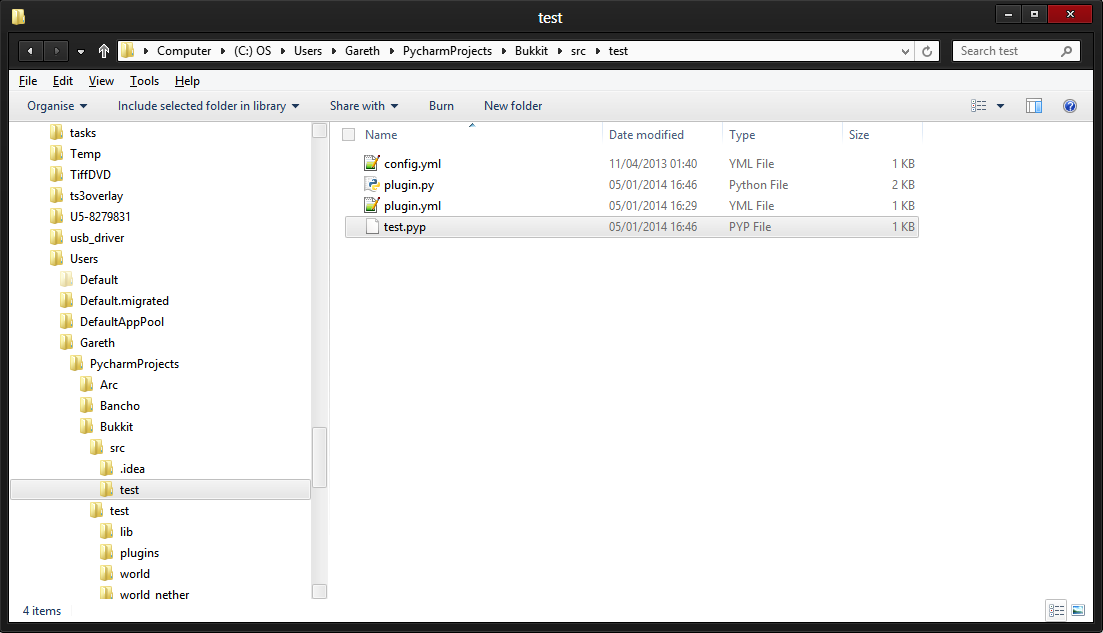Screen dimensions: 1103x633
Task: Sort by the Size column
Action: 858,135
